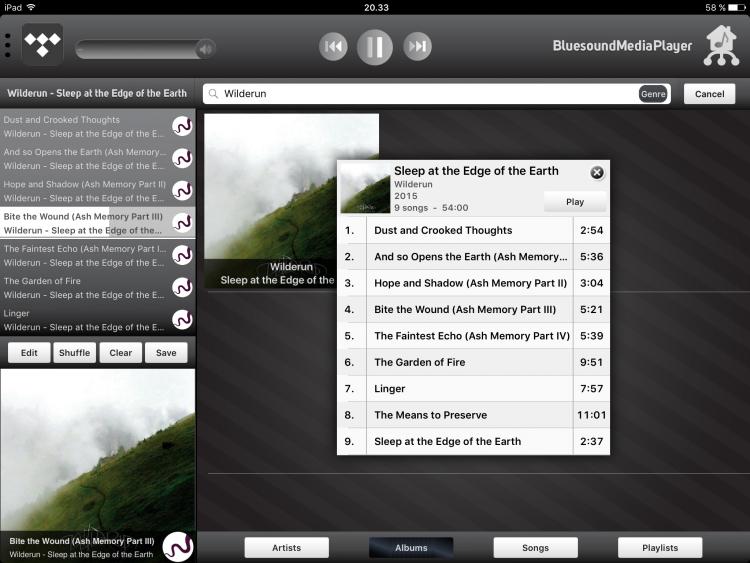Image resolution: width=750 pixels, height=563 pixels.
Task: Cancel the search
Action: [709, 94]
